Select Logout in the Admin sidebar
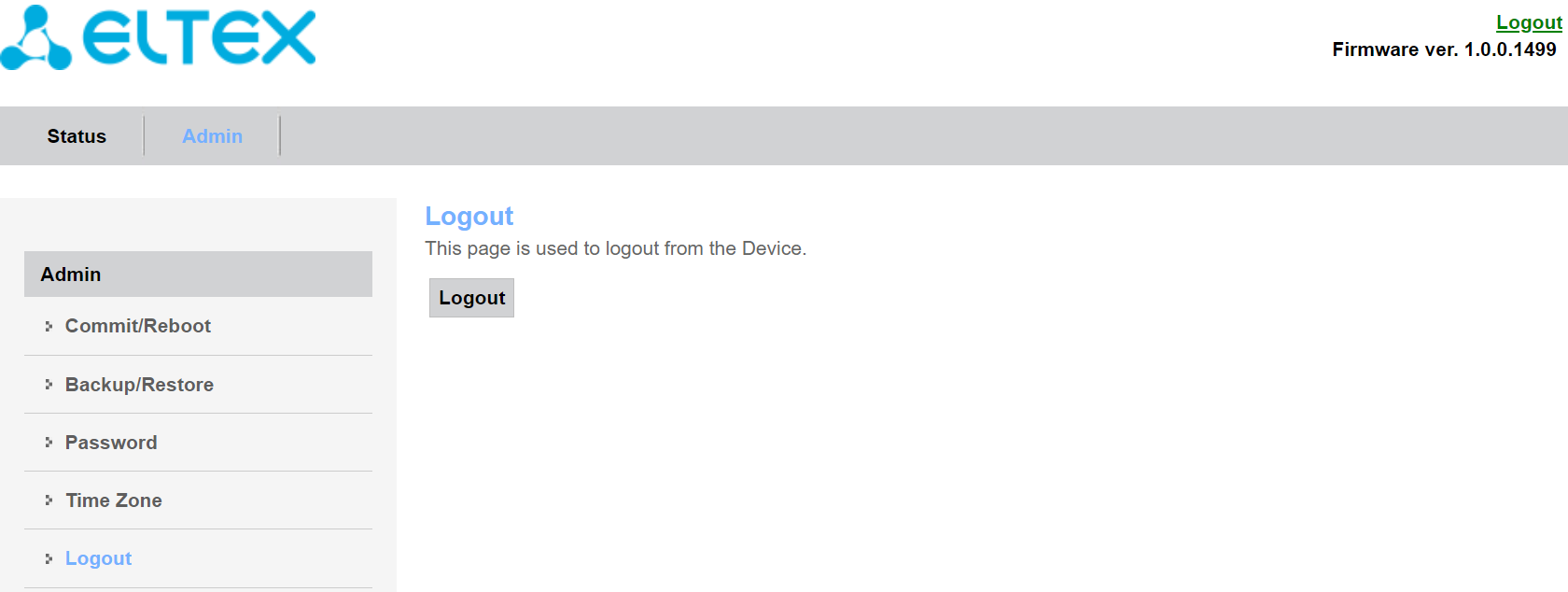 (98, 558)
